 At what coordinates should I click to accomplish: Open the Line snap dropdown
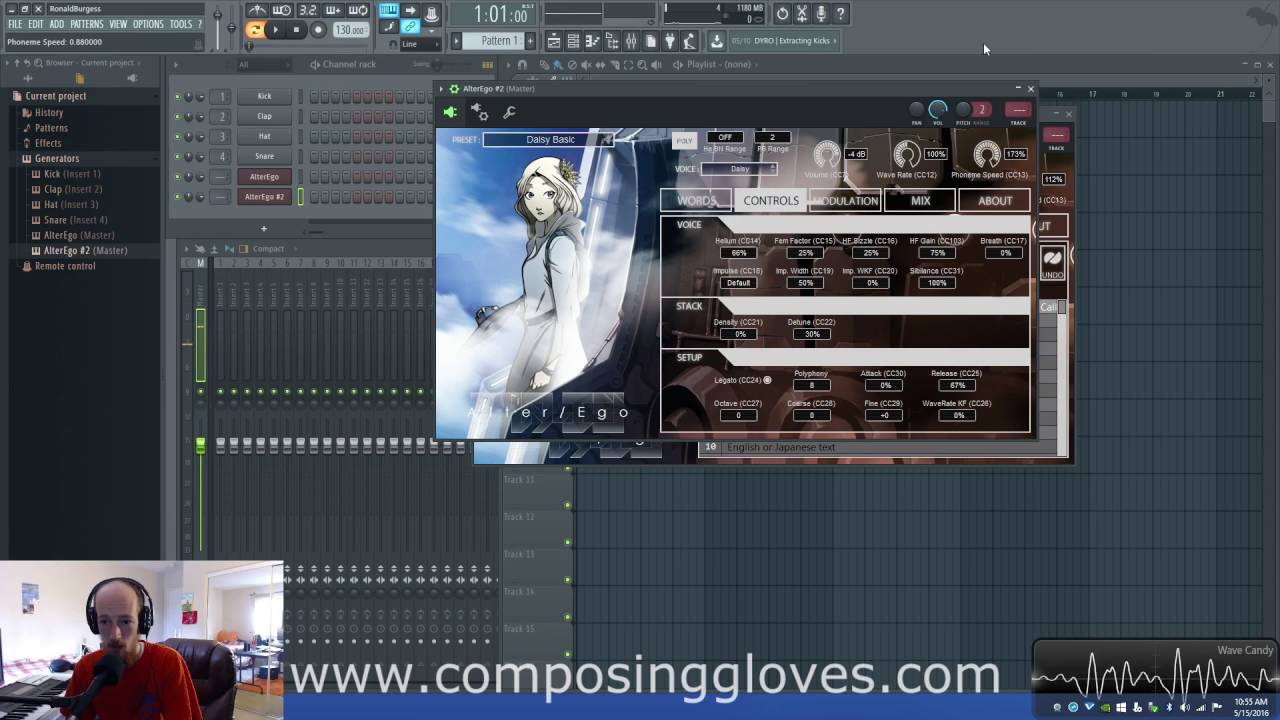(x=418, y=44)
